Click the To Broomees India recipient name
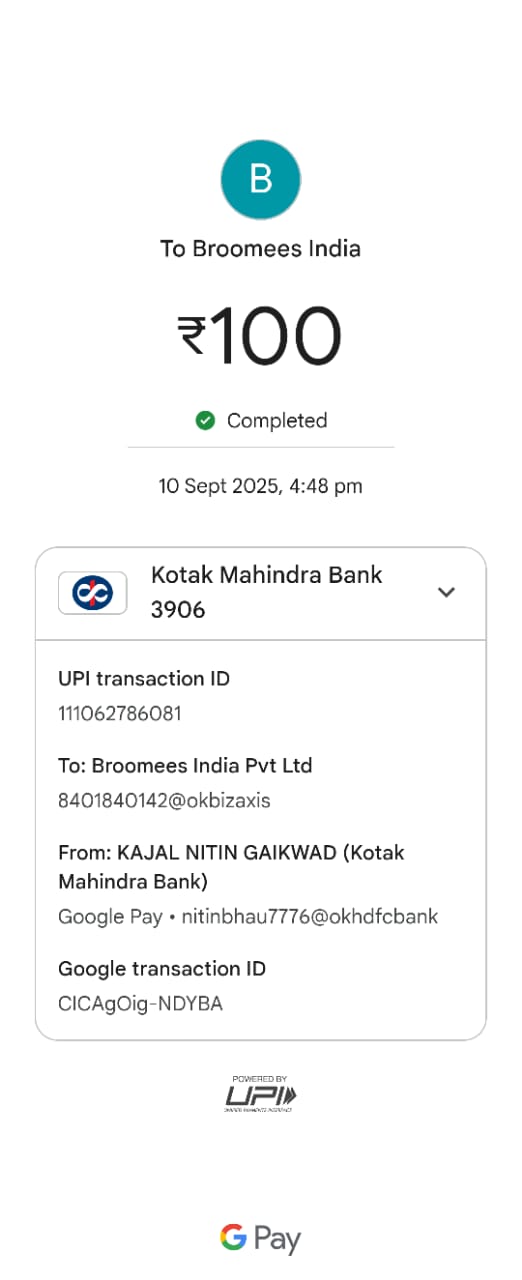 coord(261,248)
